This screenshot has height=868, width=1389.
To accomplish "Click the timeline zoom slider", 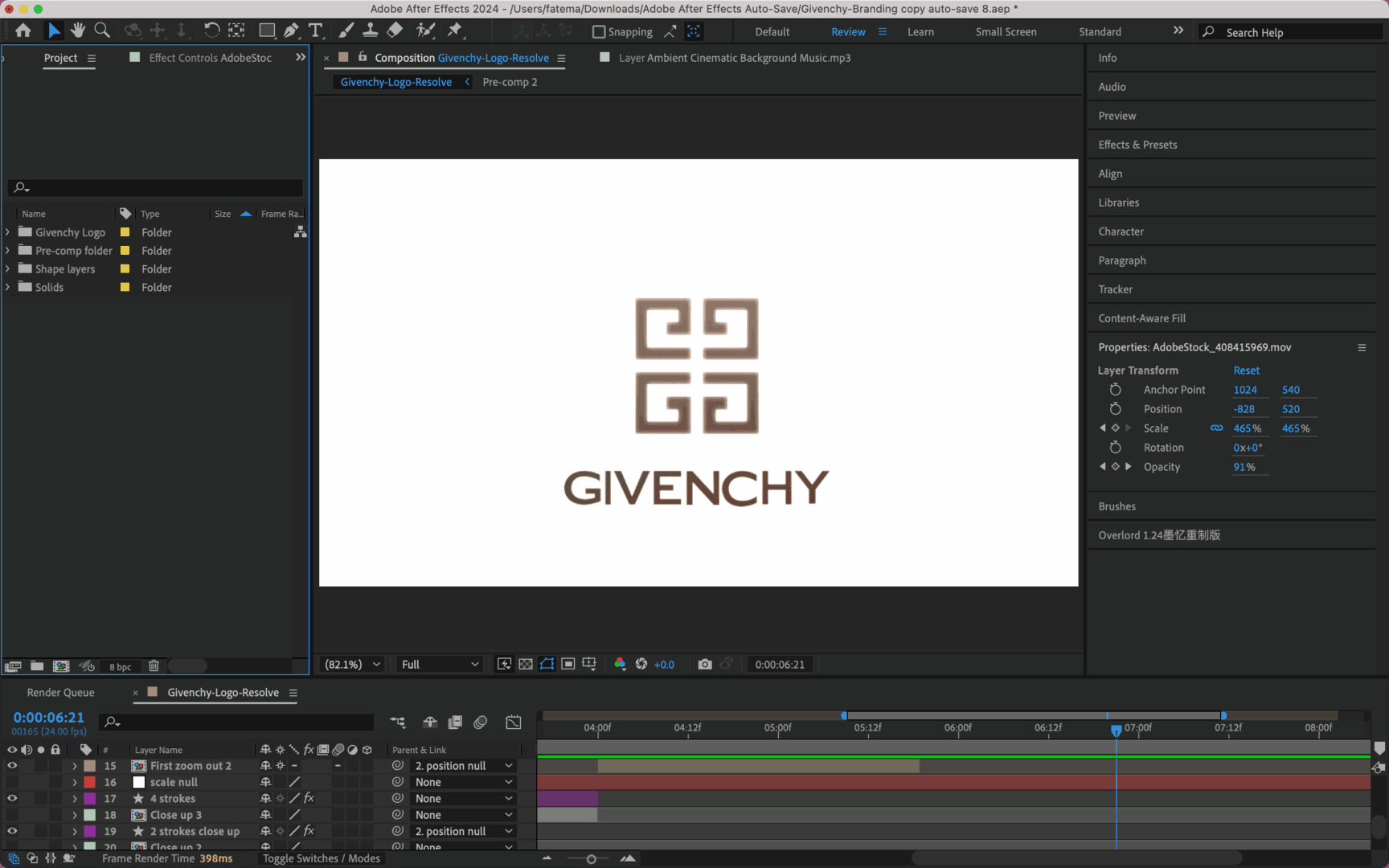I will (591, 859).
